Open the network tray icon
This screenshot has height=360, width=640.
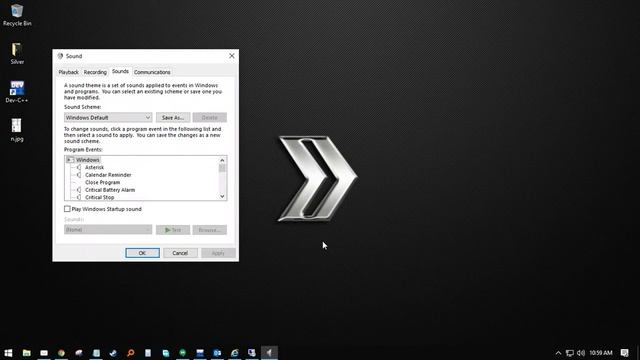tap(570, 353)
